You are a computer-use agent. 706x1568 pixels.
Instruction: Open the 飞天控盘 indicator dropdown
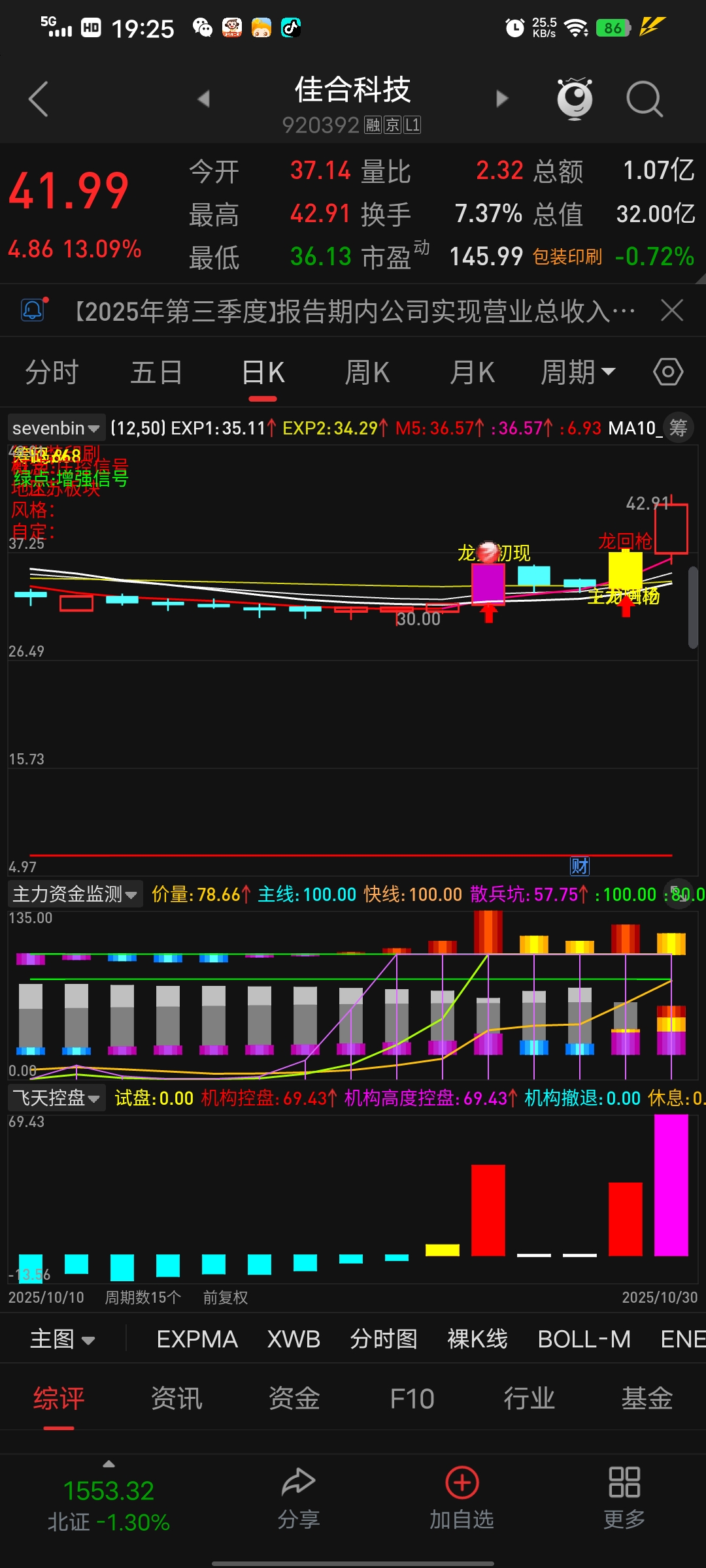(x=56, y=1098)
